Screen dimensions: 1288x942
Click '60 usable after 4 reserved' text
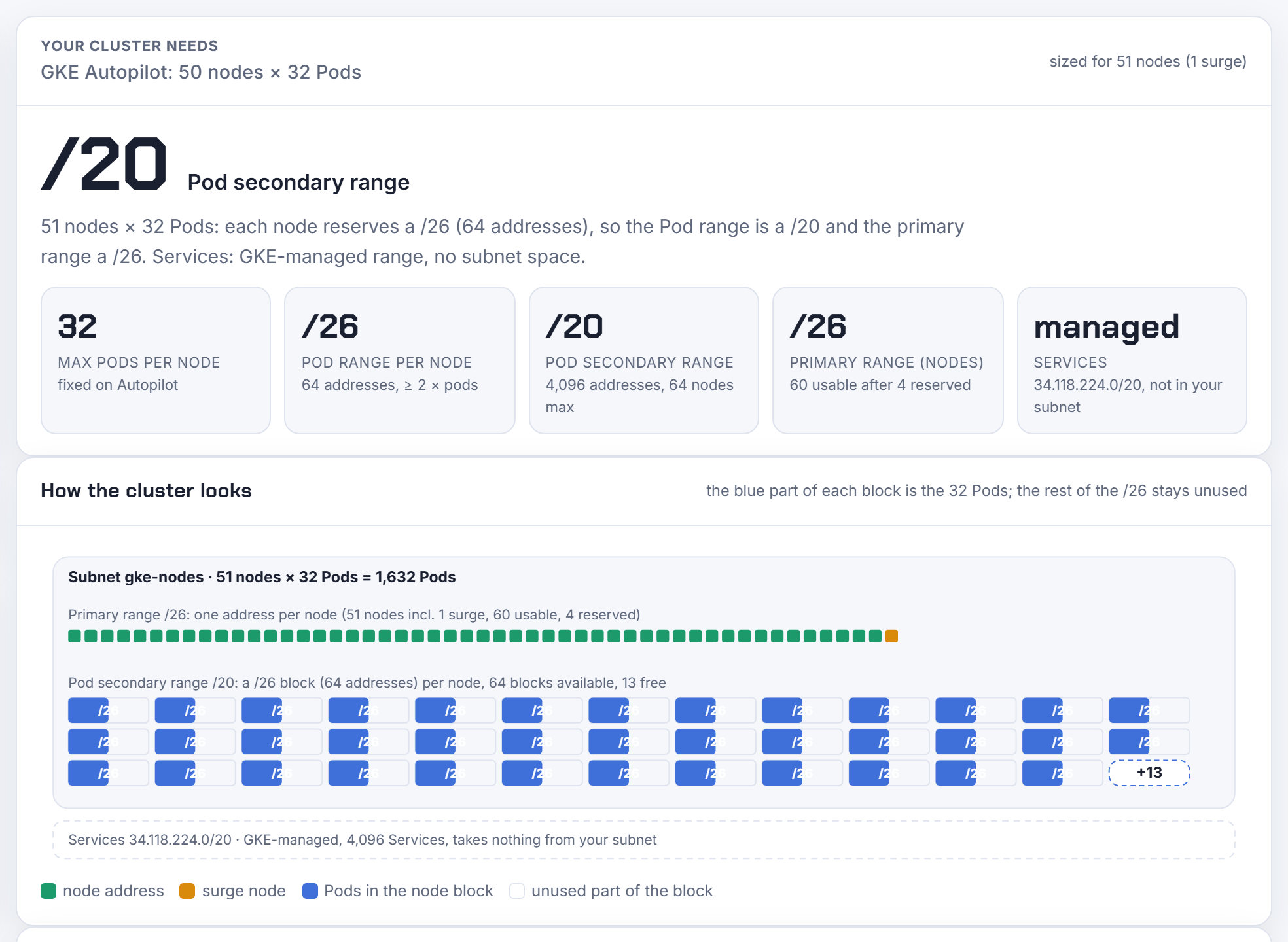pos(880,385)
